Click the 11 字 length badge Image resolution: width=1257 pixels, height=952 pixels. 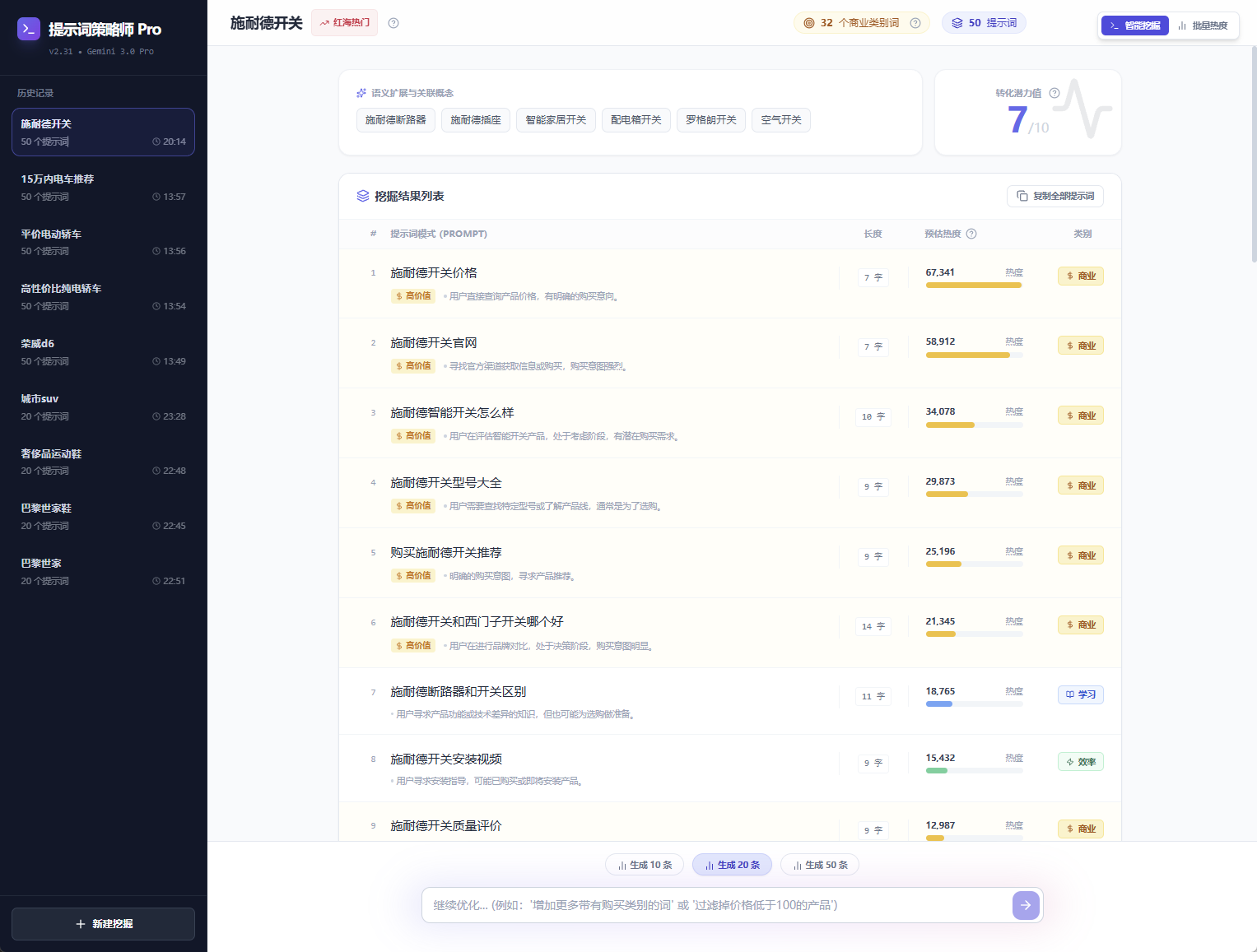[873, 696]
